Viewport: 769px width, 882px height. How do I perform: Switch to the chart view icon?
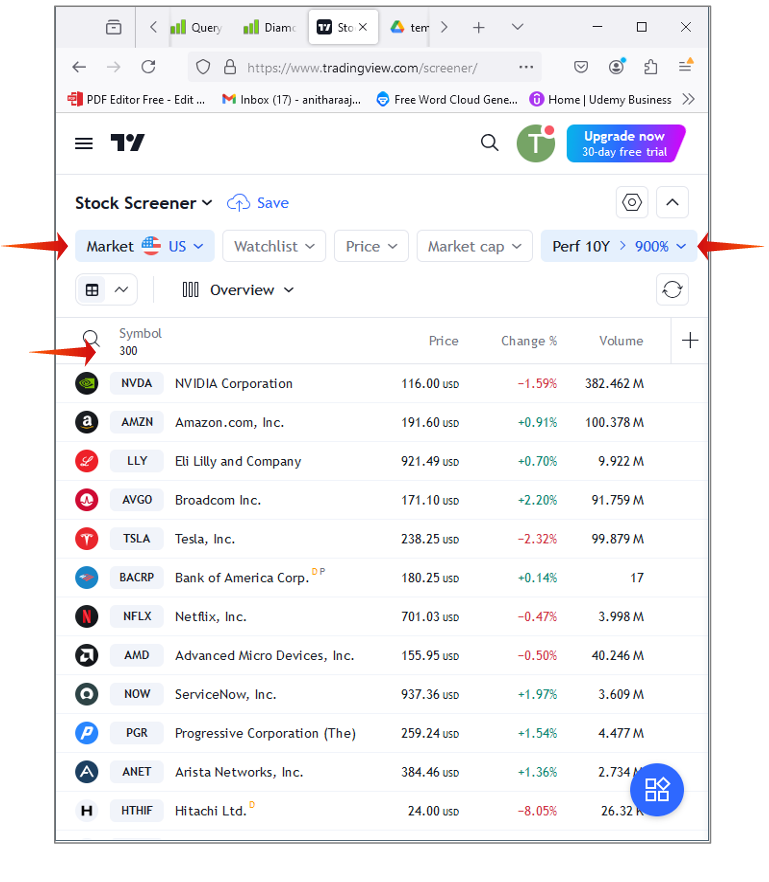click(x=122, y=290)
